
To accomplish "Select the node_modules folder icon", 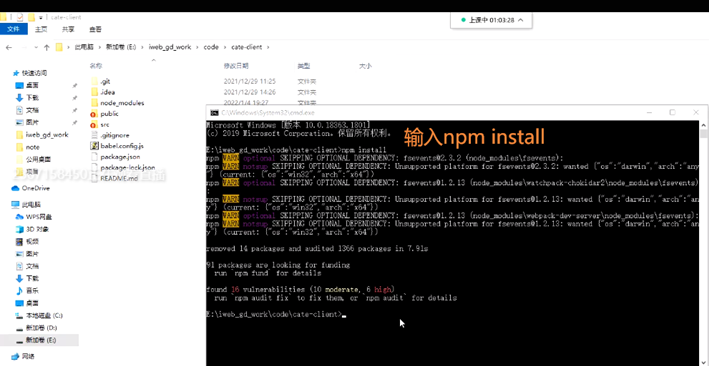I will [x=94, y=103].
